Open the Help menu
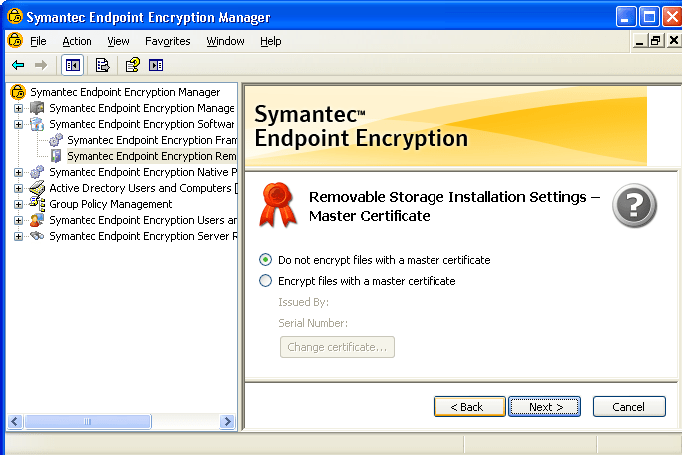The height and width of the screenshot is (455, 682). point(271,41)
